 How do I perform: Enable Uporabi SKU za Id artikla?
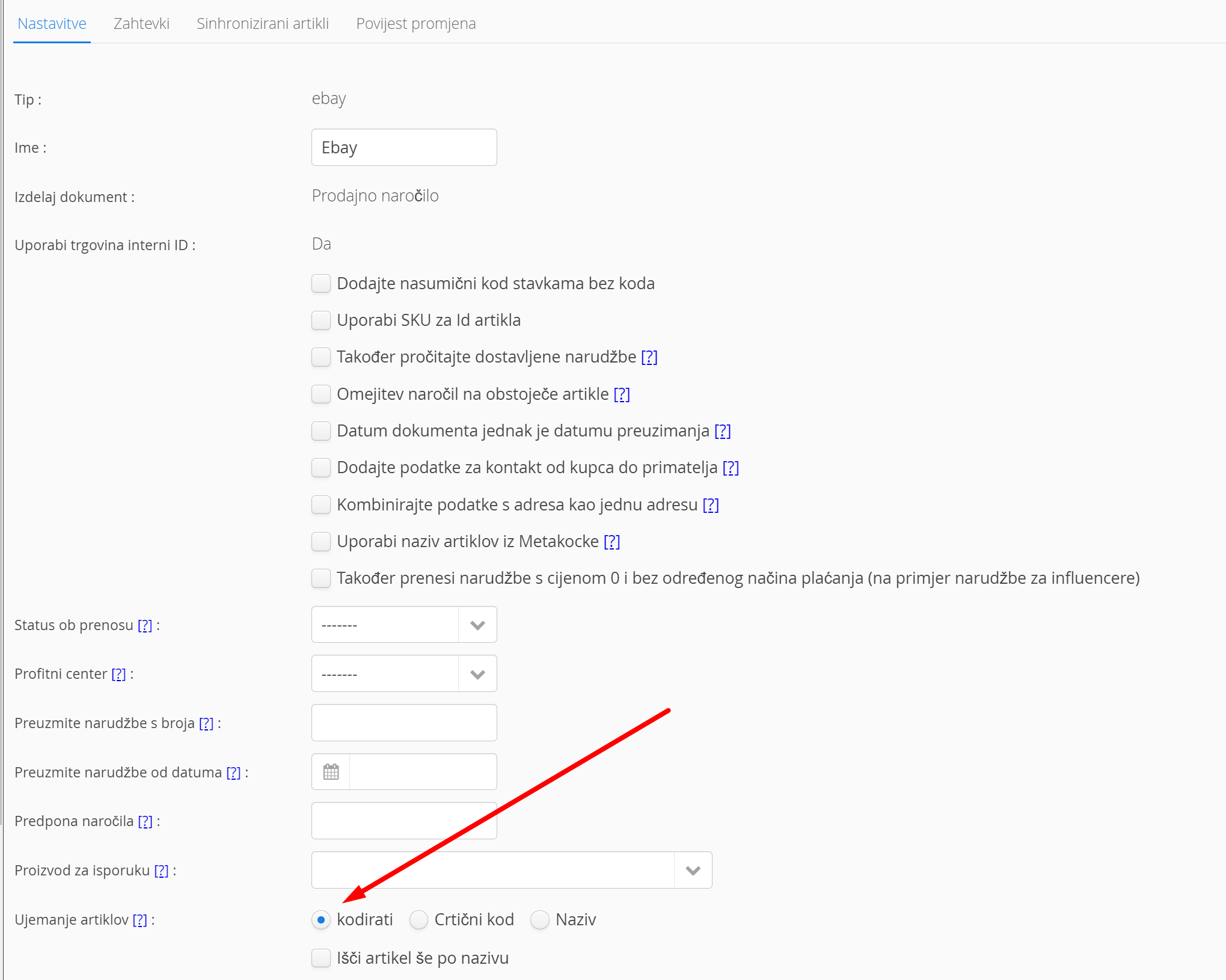(321, 320)
